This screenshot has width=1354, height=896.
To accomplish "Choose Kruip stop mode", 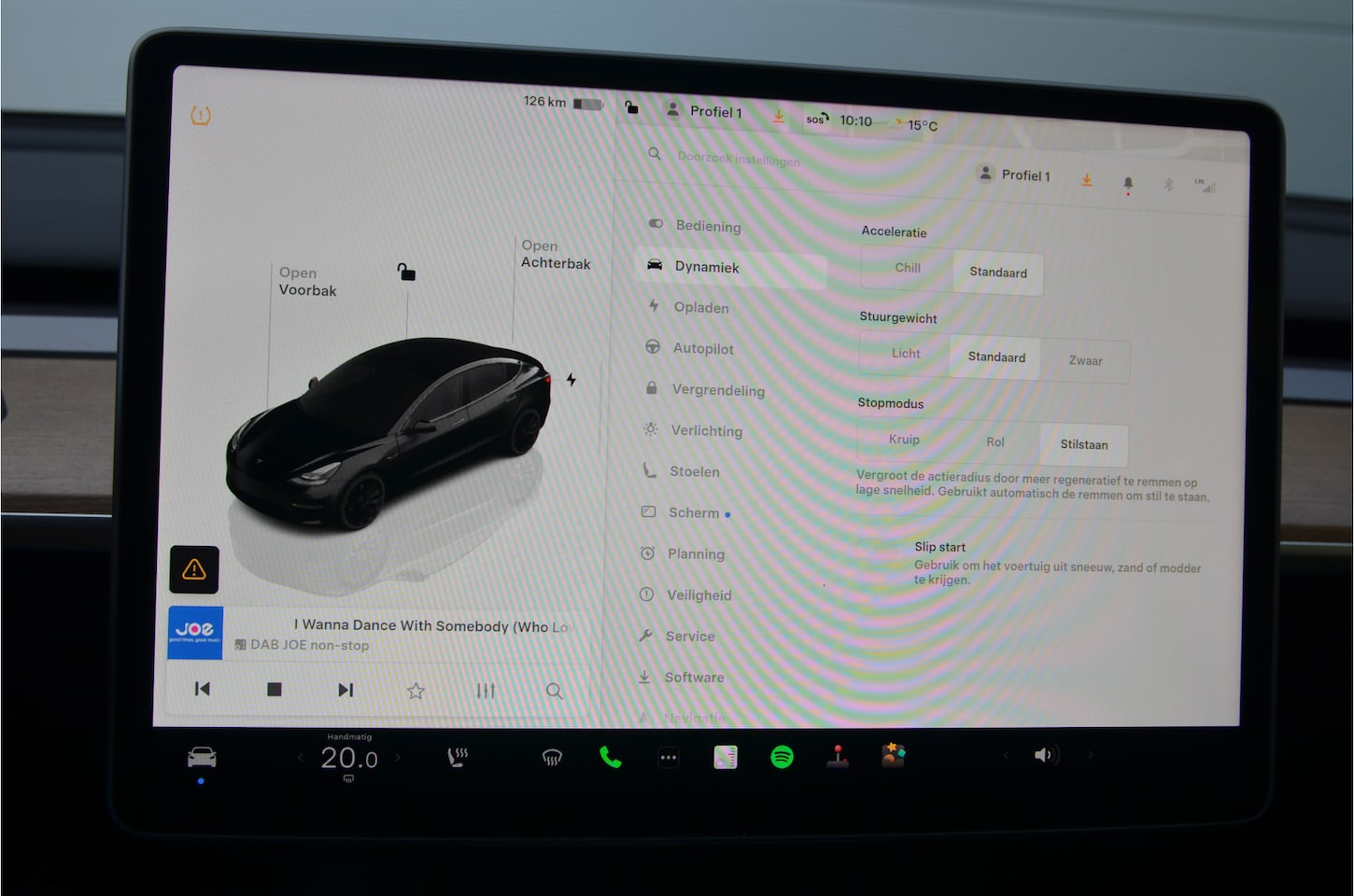I will click(x=904, y=440).
